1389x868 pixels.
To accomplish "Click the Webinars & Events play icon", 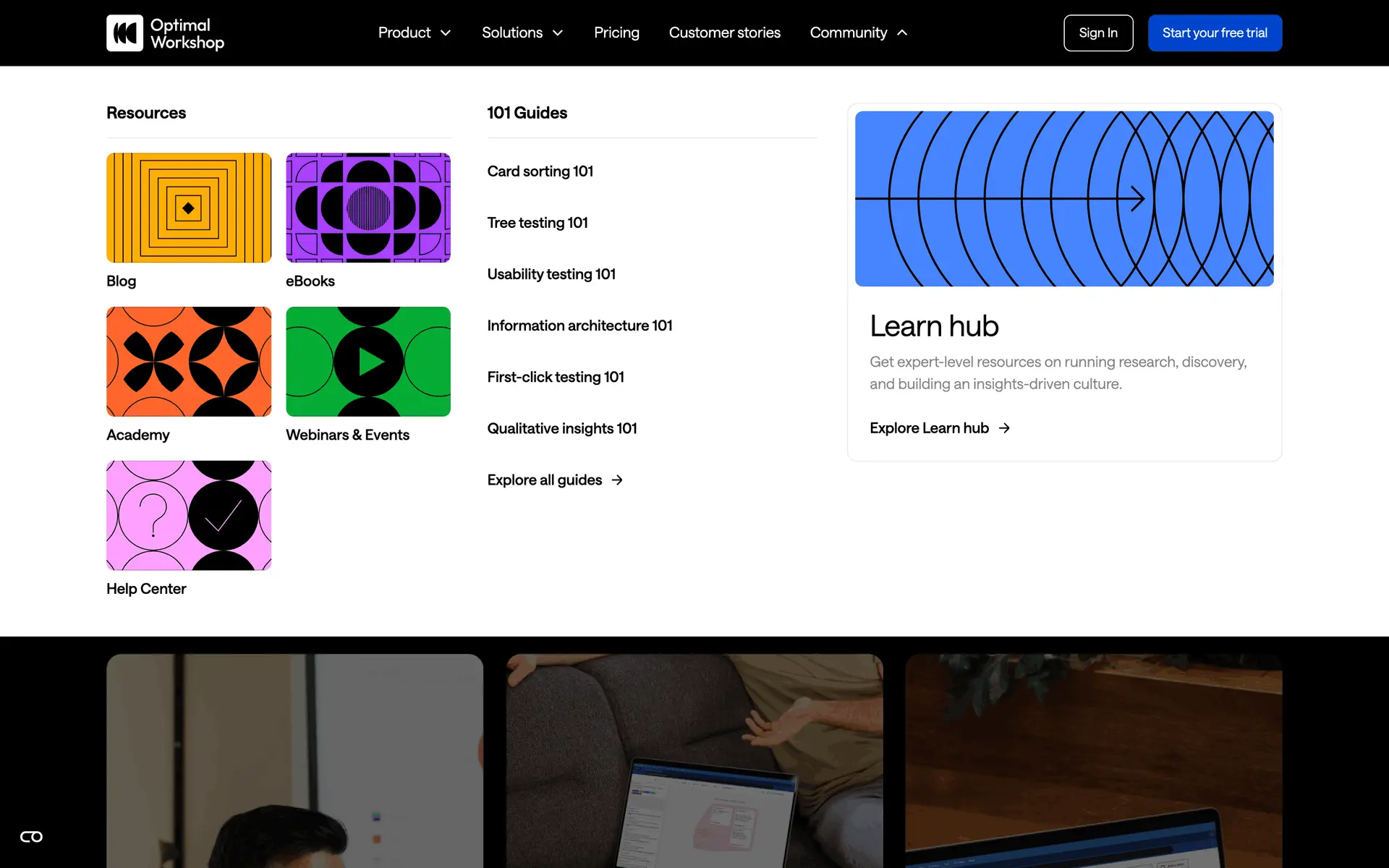I will click(x=370, y=362).
